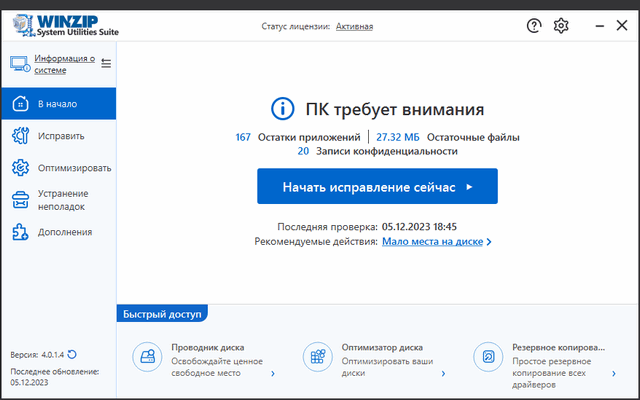Expand the Оптимизатор диска chevron arrow

pos(443,373)
